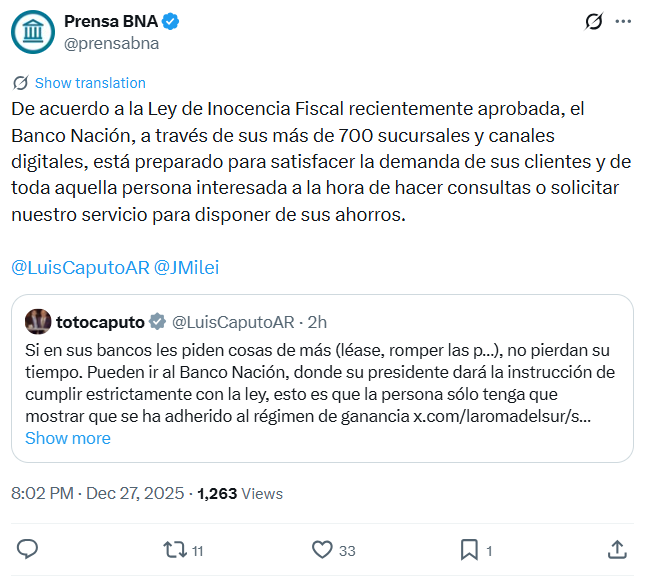Click the totocaputo avatar in quoted post
This screenshot has height=576, width=648.
click(38, 321)
